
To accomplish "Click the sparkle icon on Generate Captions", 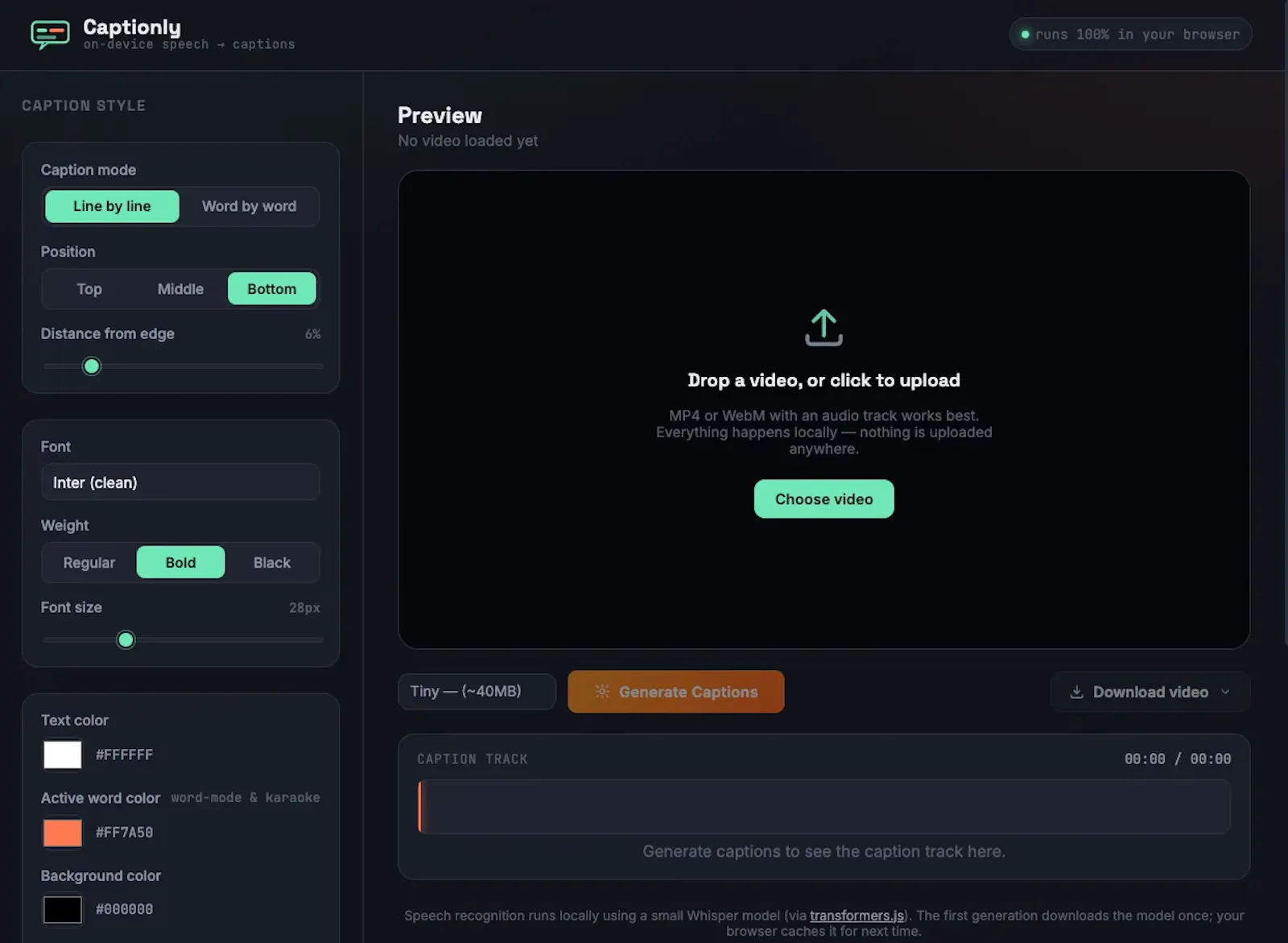I will [602, 691].
